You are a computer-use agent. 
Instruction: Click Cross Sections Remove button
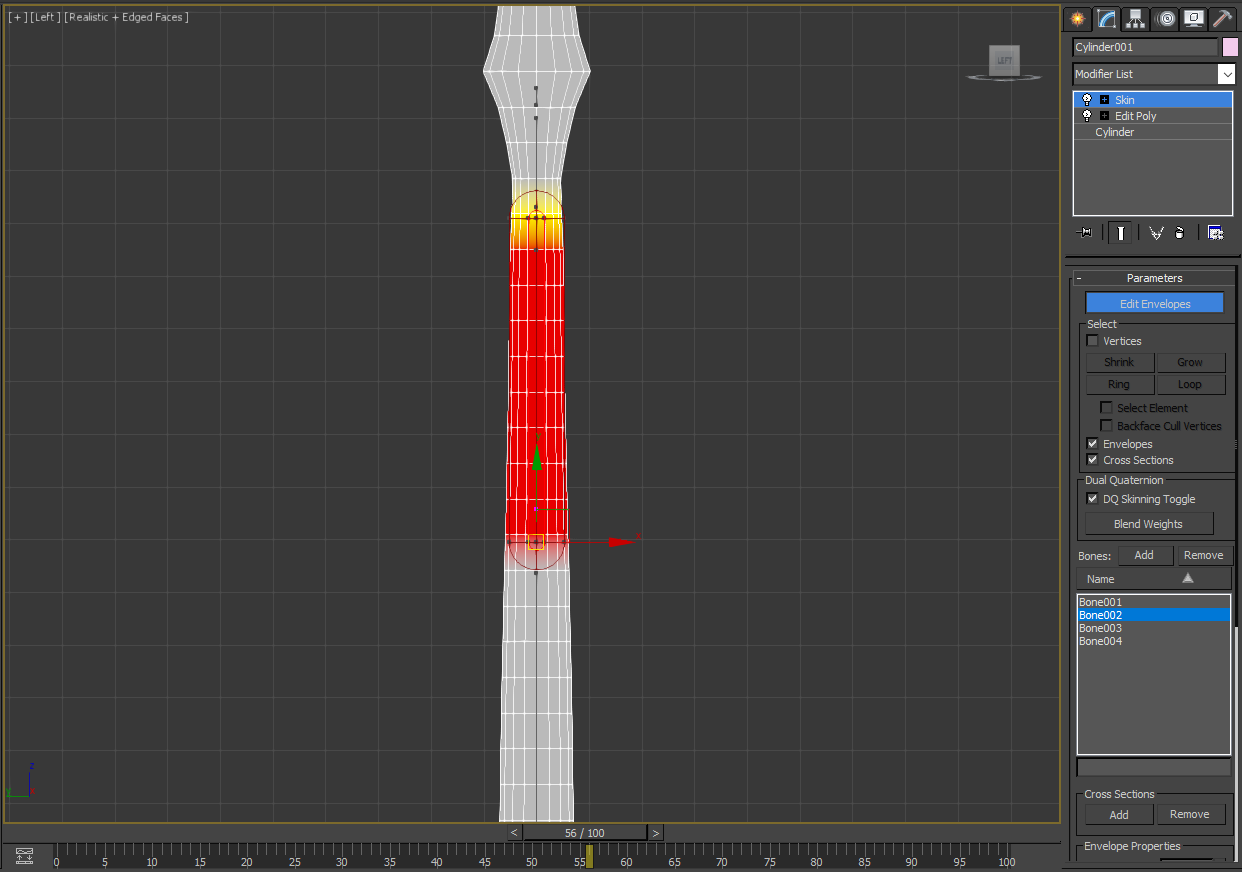coord(1190,814)
